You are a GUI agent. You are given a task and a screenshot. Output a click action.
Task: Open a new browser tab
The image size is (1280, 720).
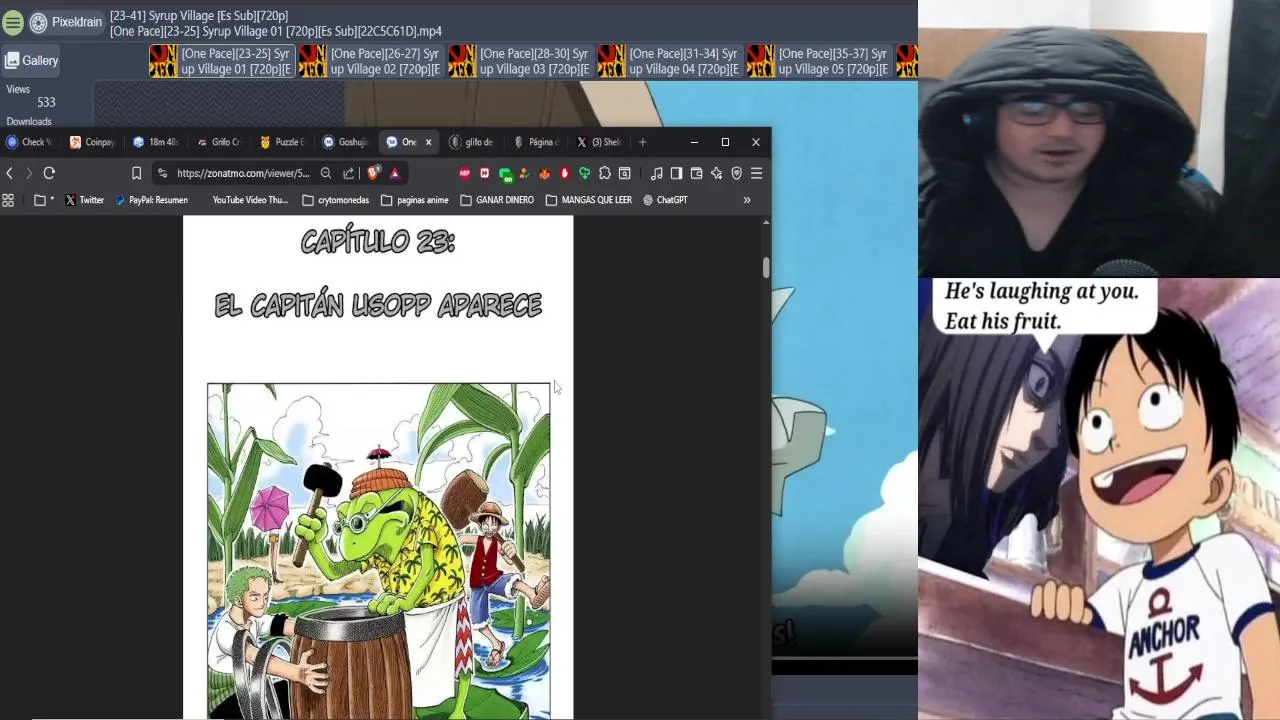pos(642,142)
